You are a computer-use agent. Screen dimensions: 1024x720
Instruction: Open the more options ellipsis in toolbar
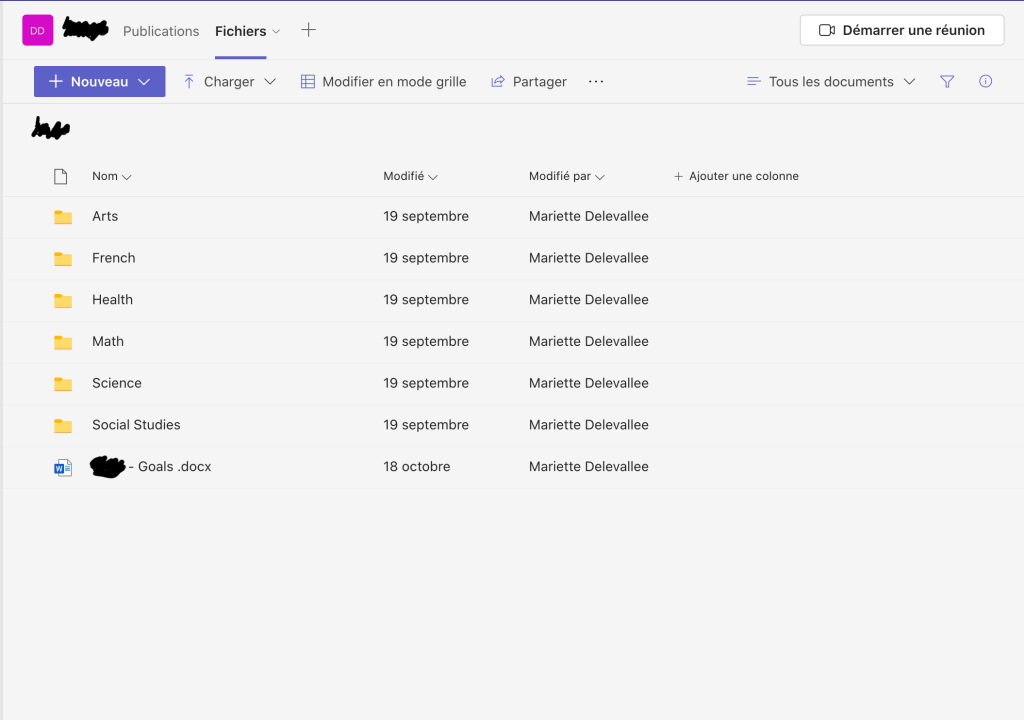(x=596, y=82)
